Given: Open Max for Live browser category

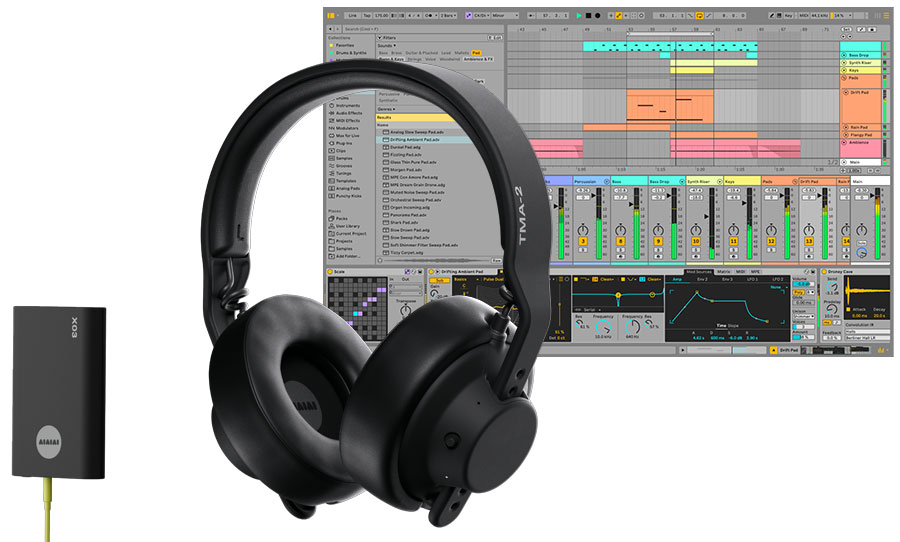Looking at the screenshot, I should click(x=344, y=136).
